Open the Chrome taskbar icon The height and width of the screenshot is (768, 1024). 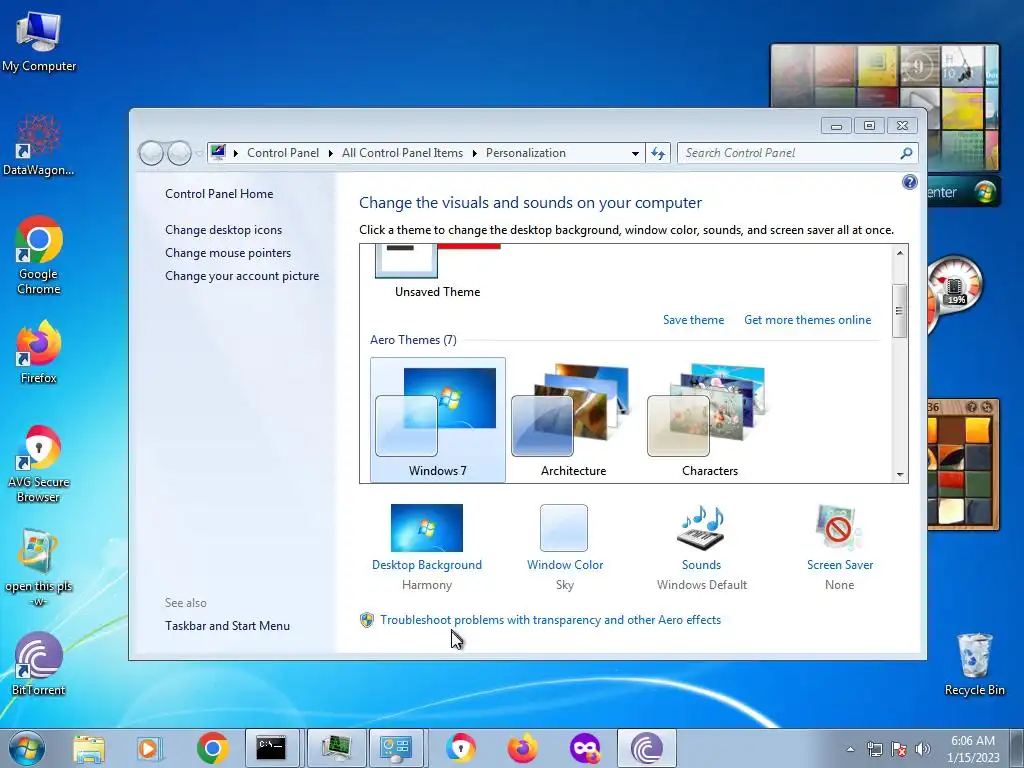[212, 748]
